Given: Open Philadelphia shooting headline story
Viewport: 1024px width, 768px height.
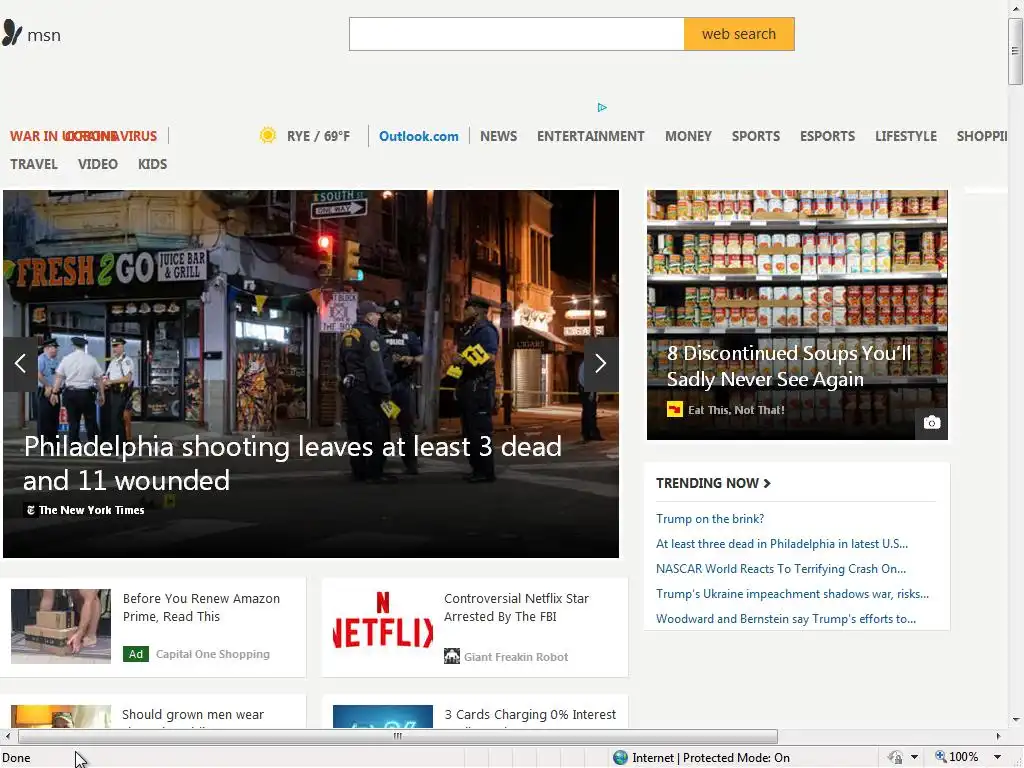Looking at the screenshot, I should [293, 463].
